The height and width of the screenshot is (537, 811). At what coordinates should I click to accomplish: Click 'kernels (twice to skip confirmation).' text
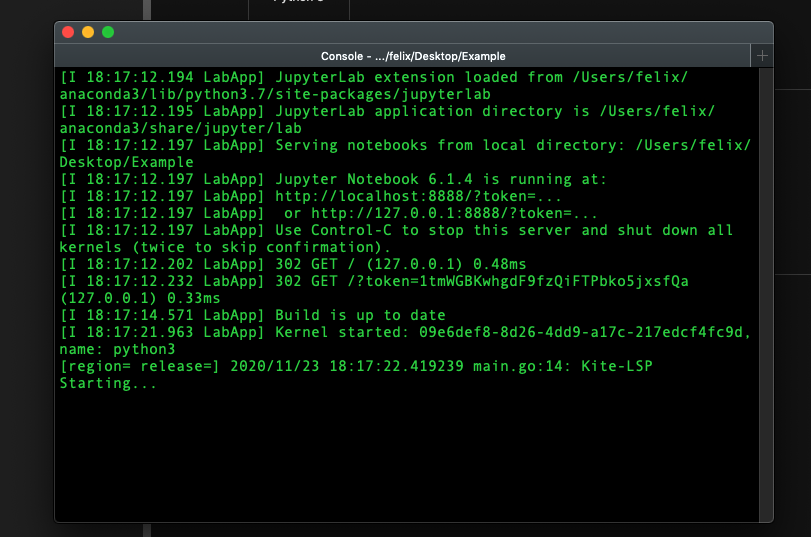tap(226, 248)
